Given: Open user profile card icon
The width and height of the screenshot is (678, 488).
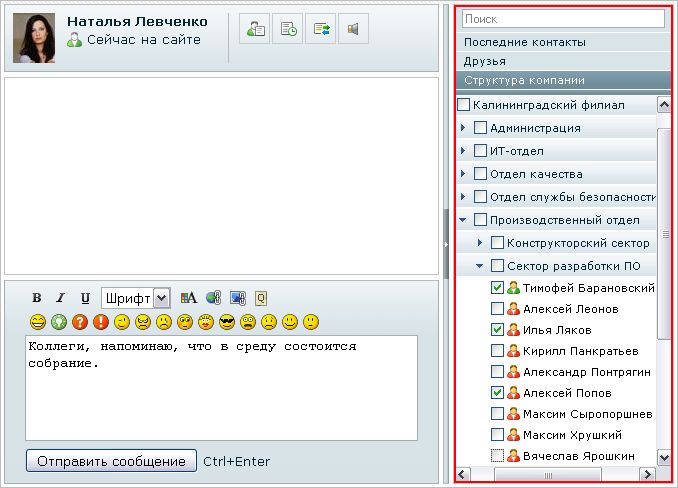Looking at the screenshot, I should [x=256, y=30].
